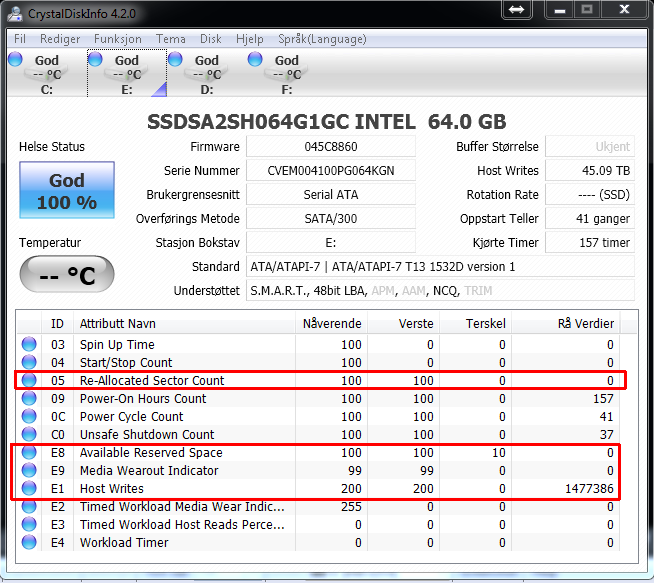Screen dimensions: 654x583
Task: Select drive D: disk button
Action: click(x=207, y=73)
